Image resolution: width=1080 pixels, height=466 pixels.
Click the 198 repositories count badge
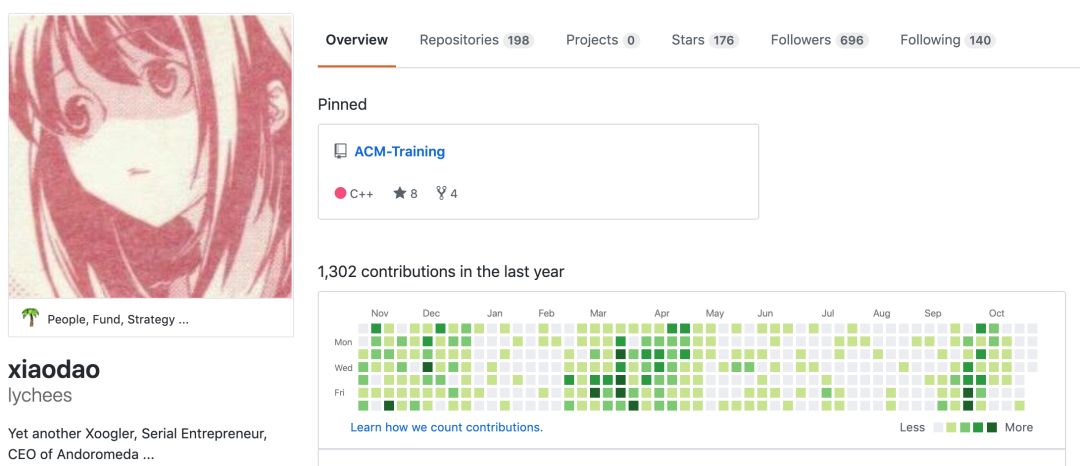518,41
